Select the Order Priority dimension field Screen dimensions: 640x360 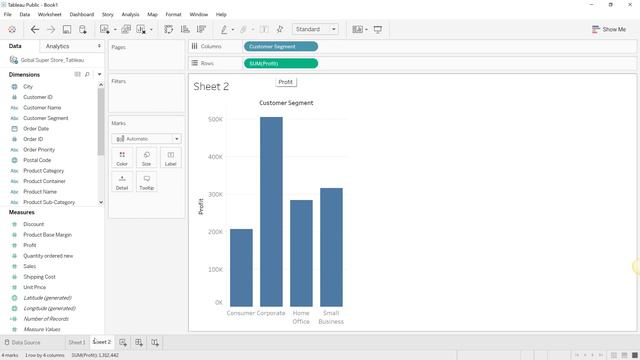click(39, 149)
